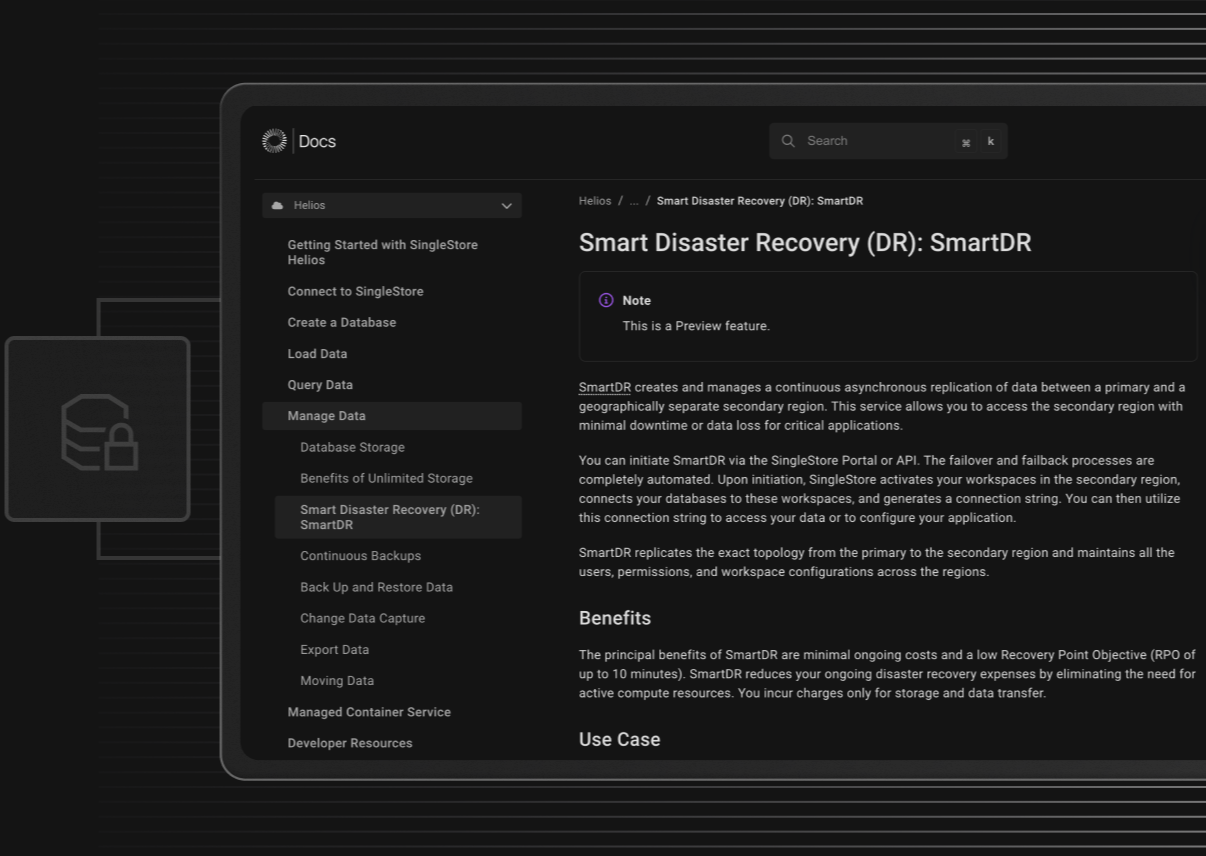The width and height of the screenshot is (1206, 856).
Task: Click the Docs header label
Action: [x=317, y=142]
